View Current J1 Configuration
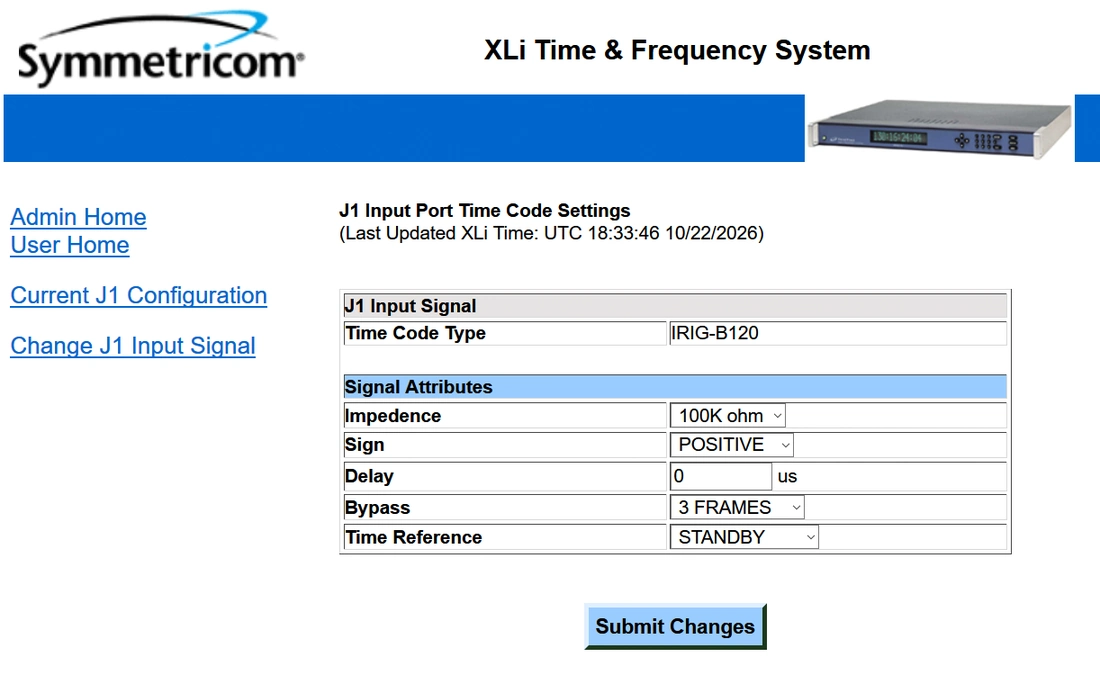The image size is (1100, 675). pyautogui.click(x=138, y=295)
